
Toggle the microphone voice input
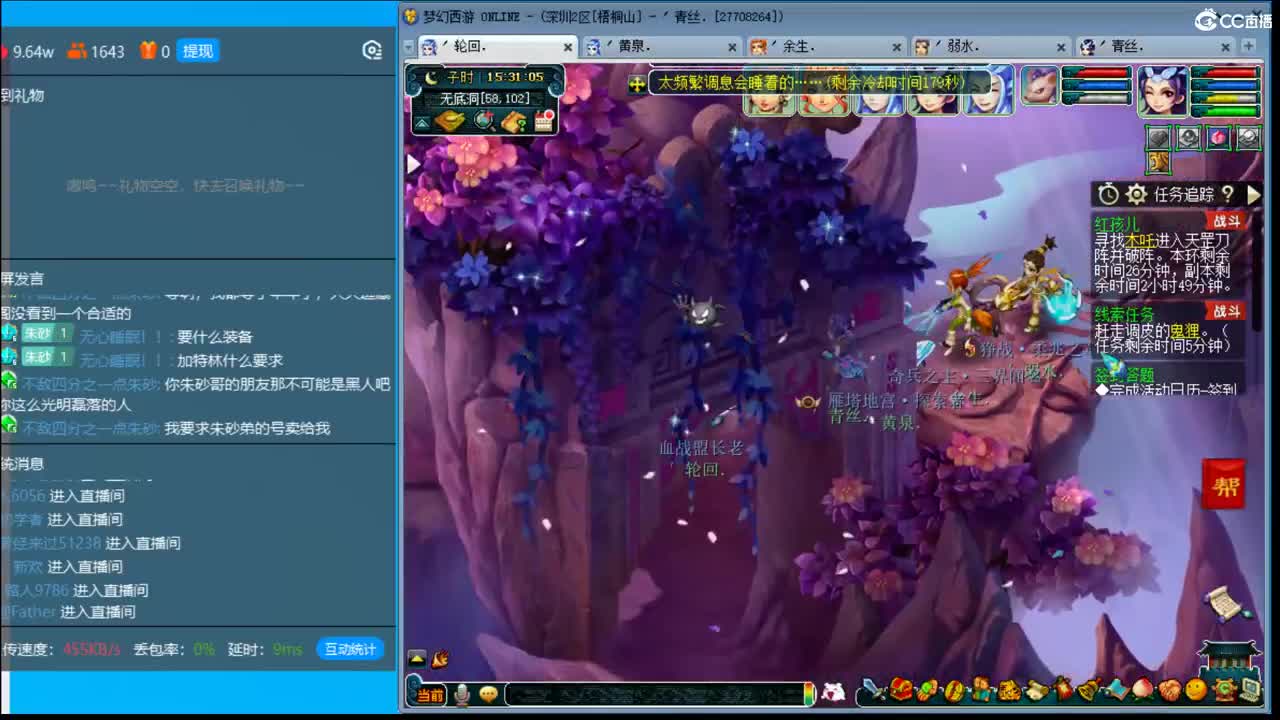[462, 694]
